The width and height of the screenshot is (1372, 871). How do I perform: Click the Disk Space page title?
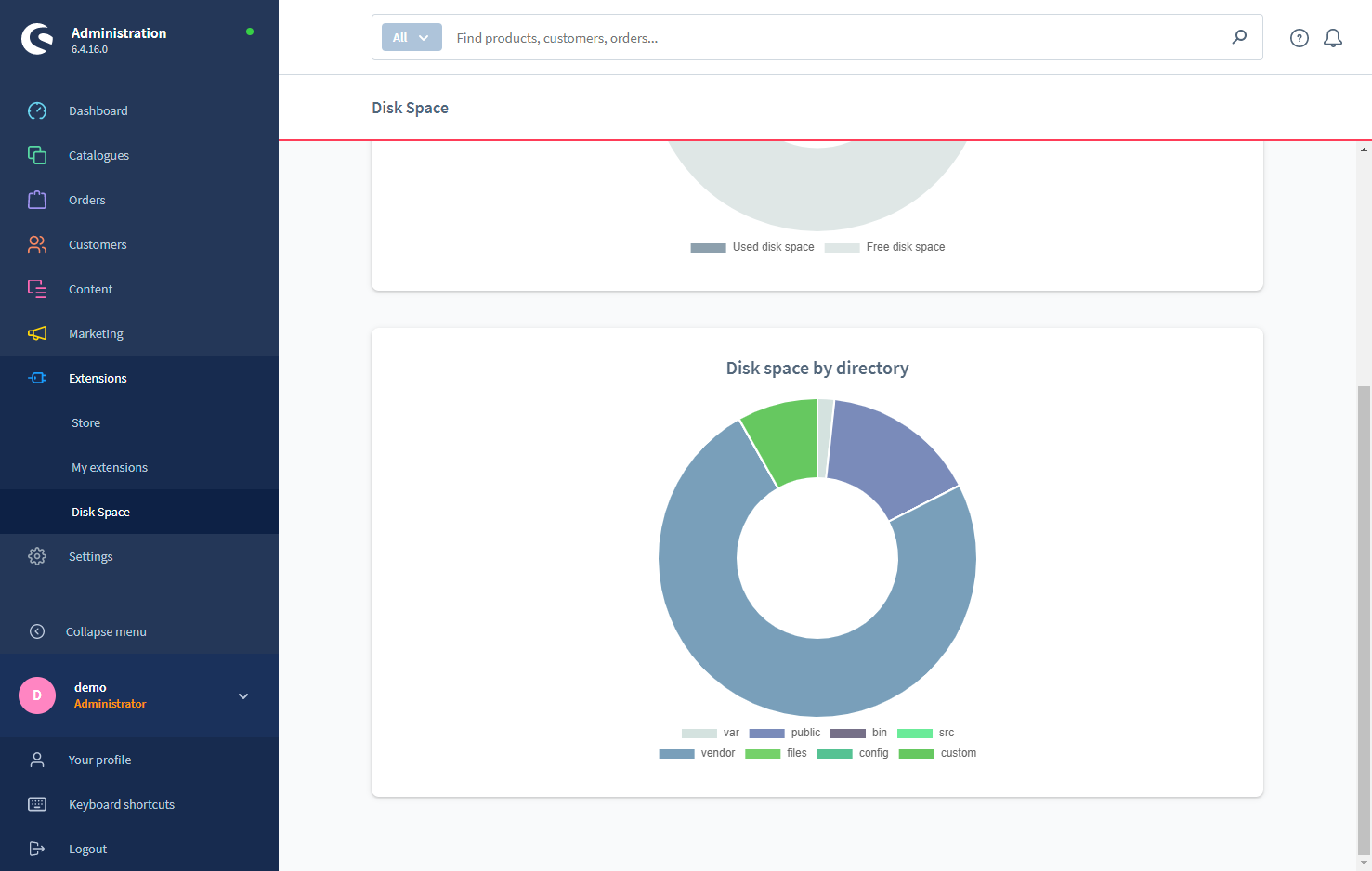[410, 108]
